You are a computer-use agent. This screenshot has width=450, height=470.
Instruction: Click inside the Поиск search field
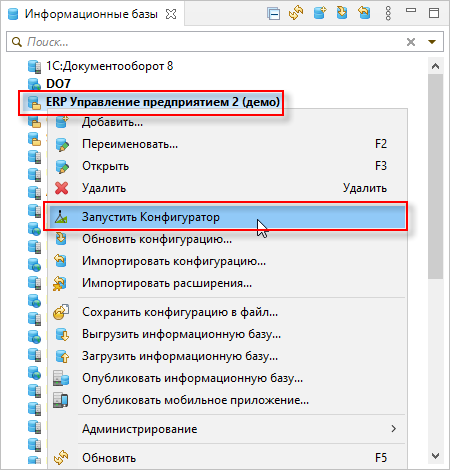pyautogui.click(x=213, y=42)
